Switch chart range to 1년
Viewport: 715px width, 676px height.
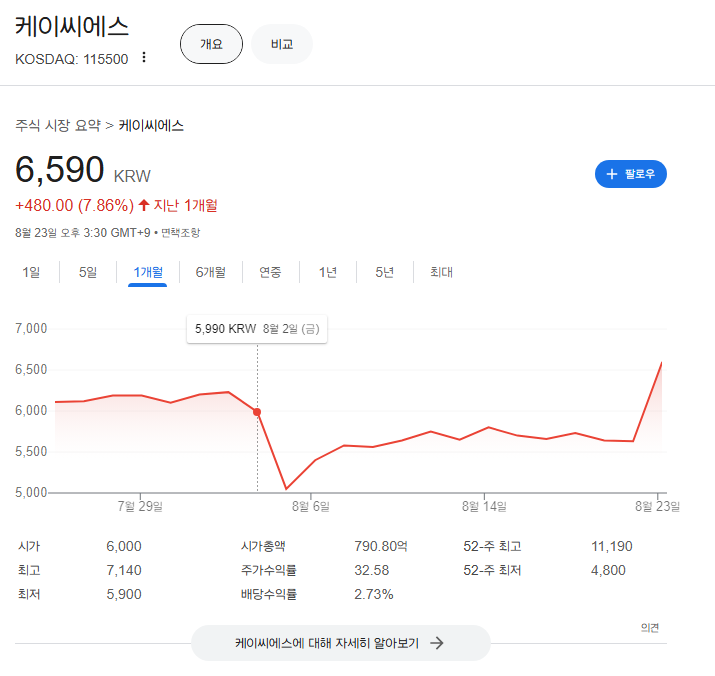point(328,272)
